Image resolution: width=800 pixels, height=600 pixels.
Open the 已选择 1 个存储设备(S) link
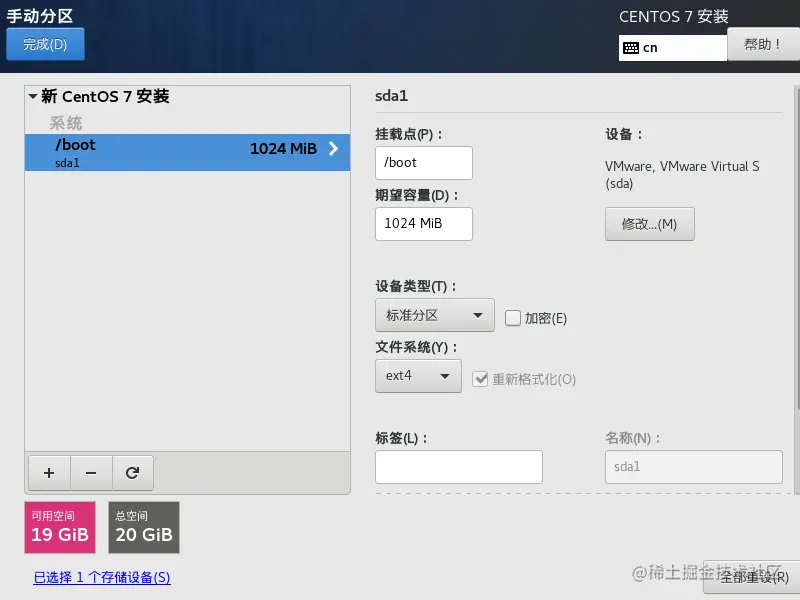(x=102, y=577)
